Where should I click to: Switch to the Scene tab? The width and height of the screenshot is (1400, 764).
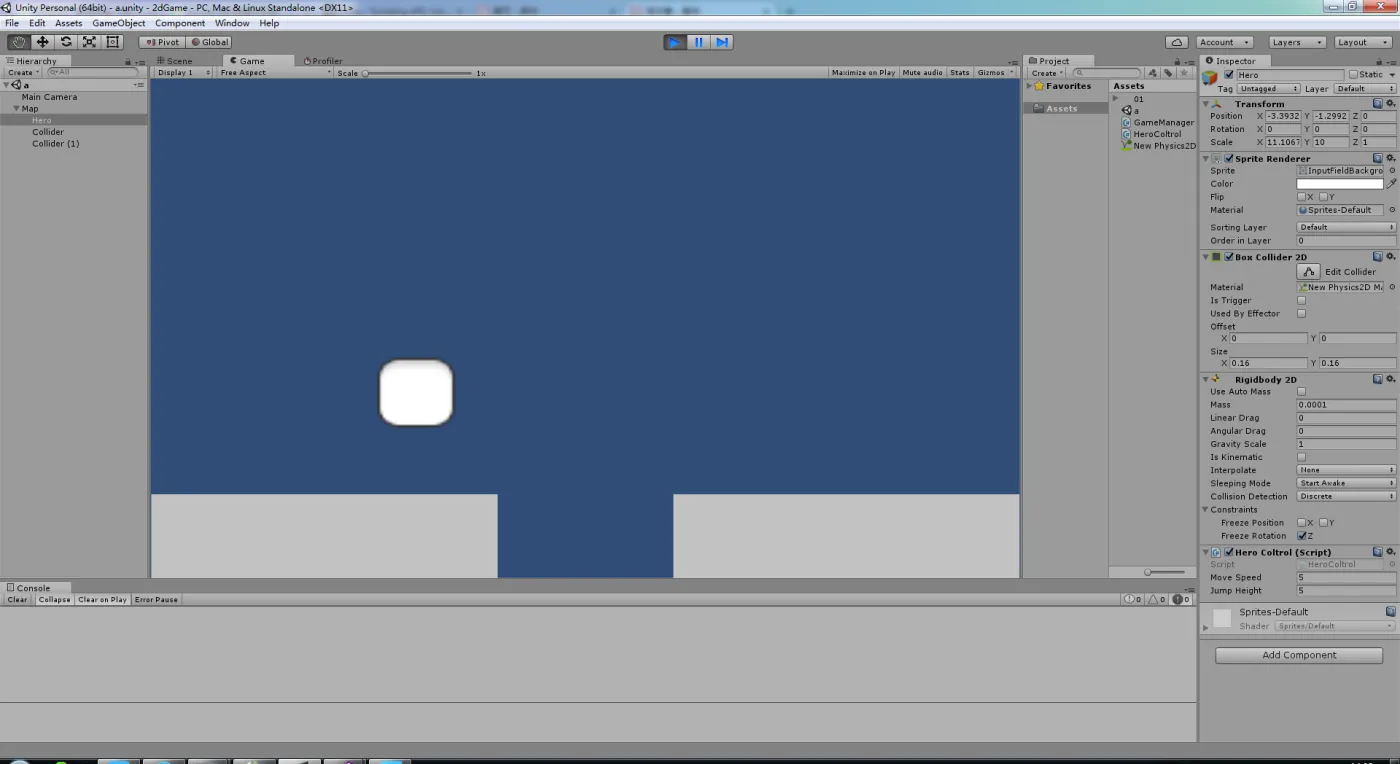(x=175, y=61)
